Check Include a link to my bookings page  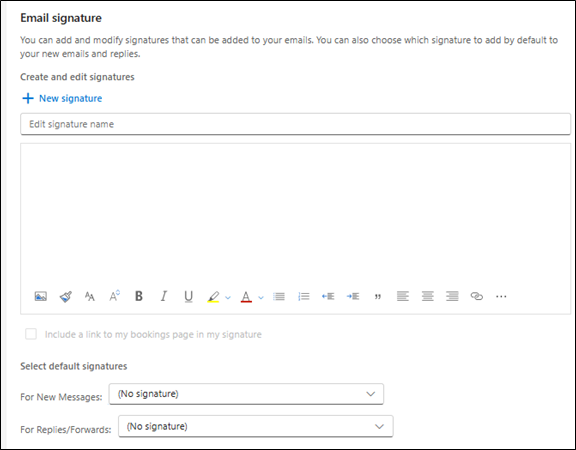31,334
